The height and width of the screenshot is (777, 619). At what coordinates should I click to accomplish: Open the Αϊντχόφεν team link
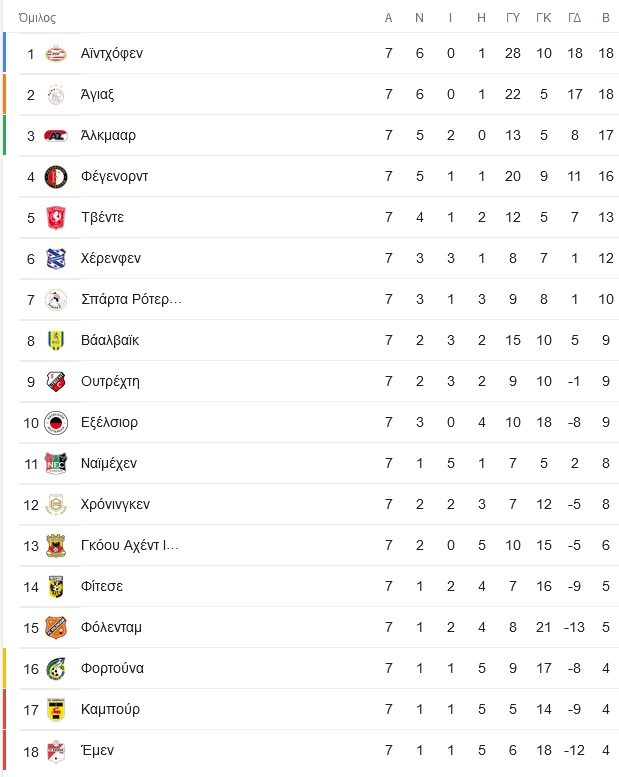pyautogui.click(x=112, y=53)
